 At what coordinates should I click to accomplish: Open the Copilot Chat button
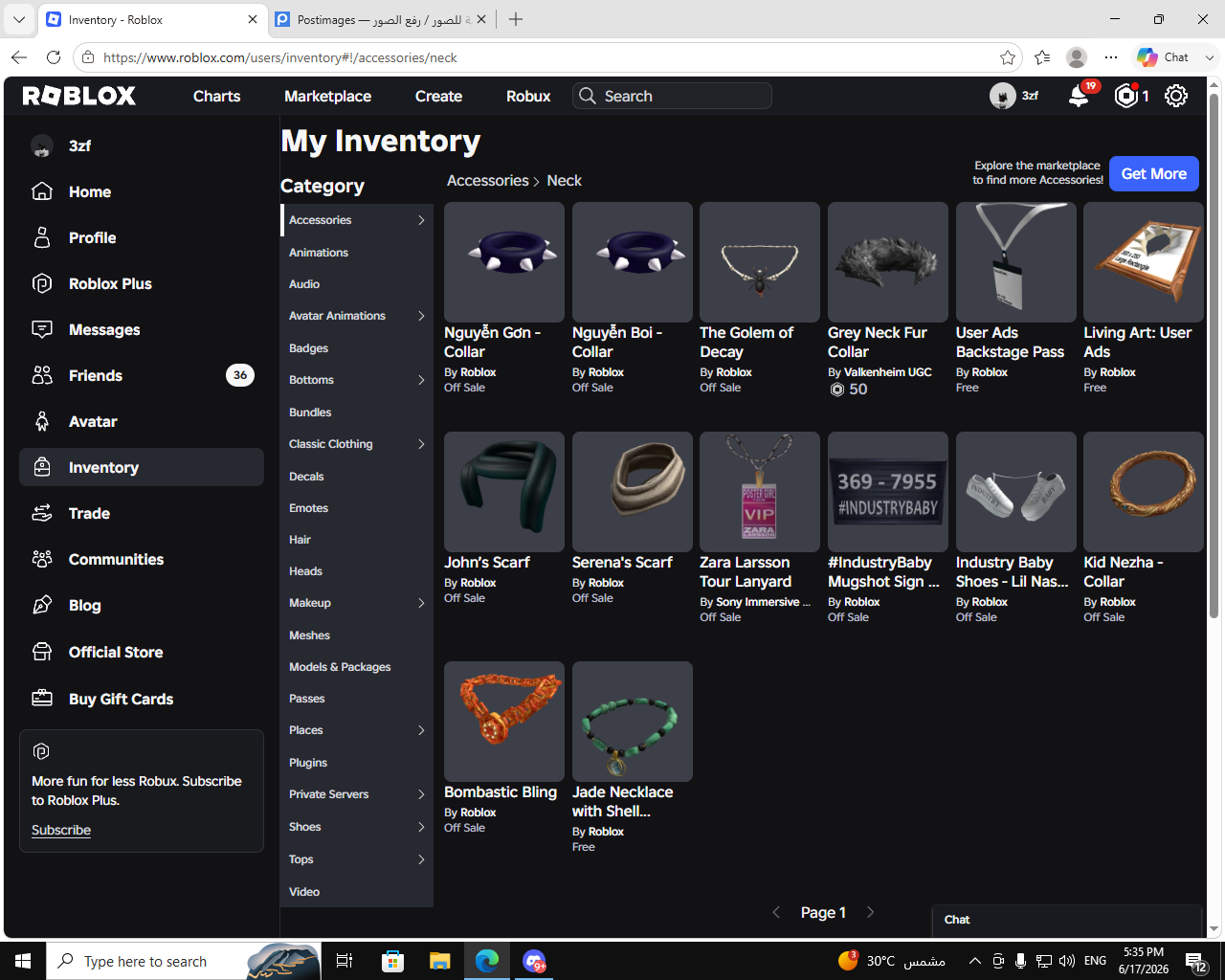1175,57
